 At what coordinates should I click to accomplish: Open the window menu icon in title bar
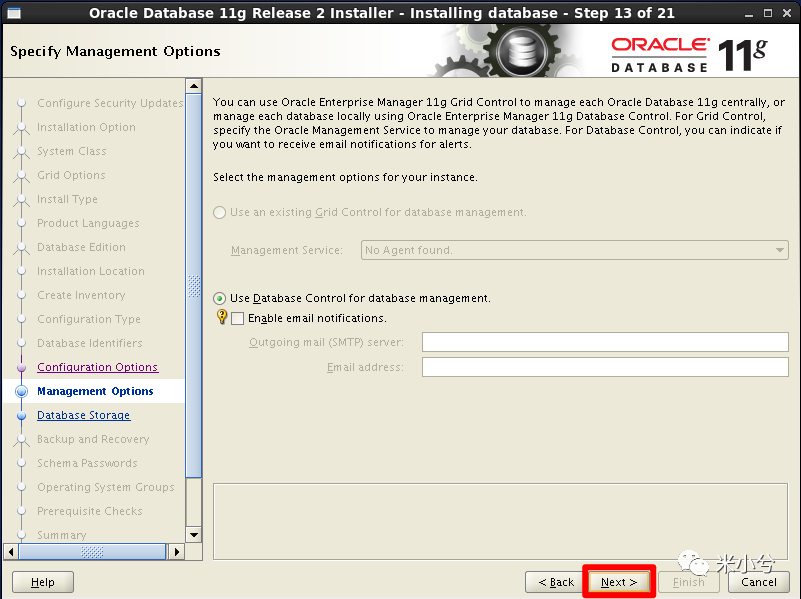[13, 13]
